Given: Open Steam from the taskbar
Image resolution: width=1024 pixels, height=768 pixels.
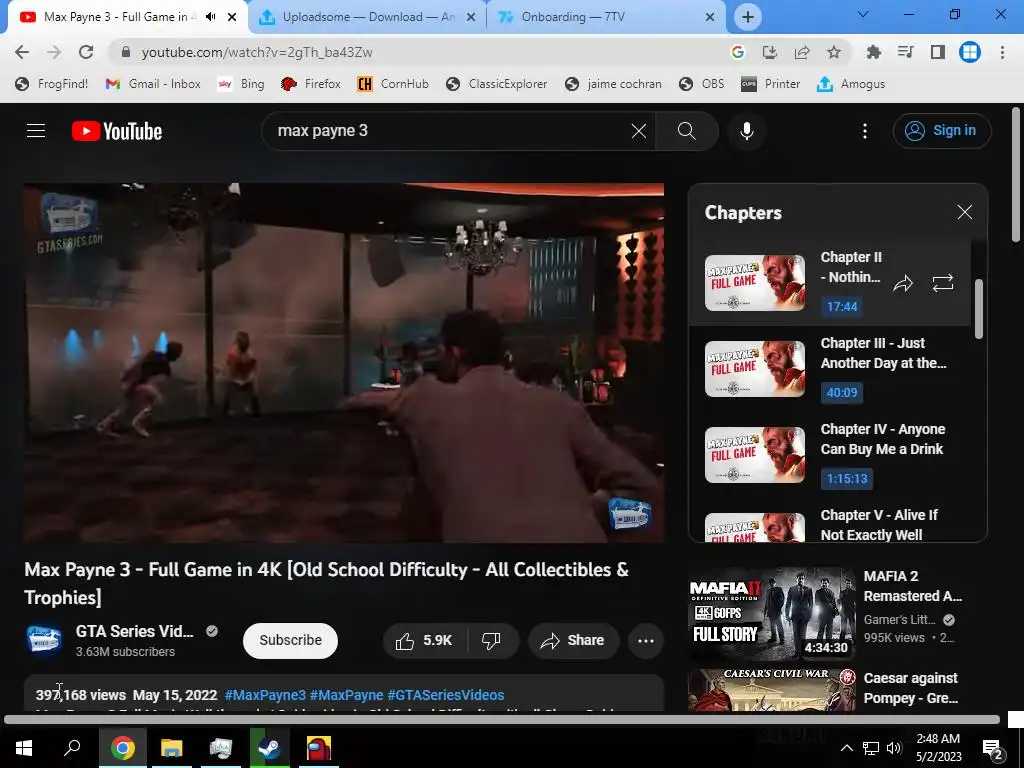Looking at the screenshot, I should pyautogui.click(x=270, y=748).
